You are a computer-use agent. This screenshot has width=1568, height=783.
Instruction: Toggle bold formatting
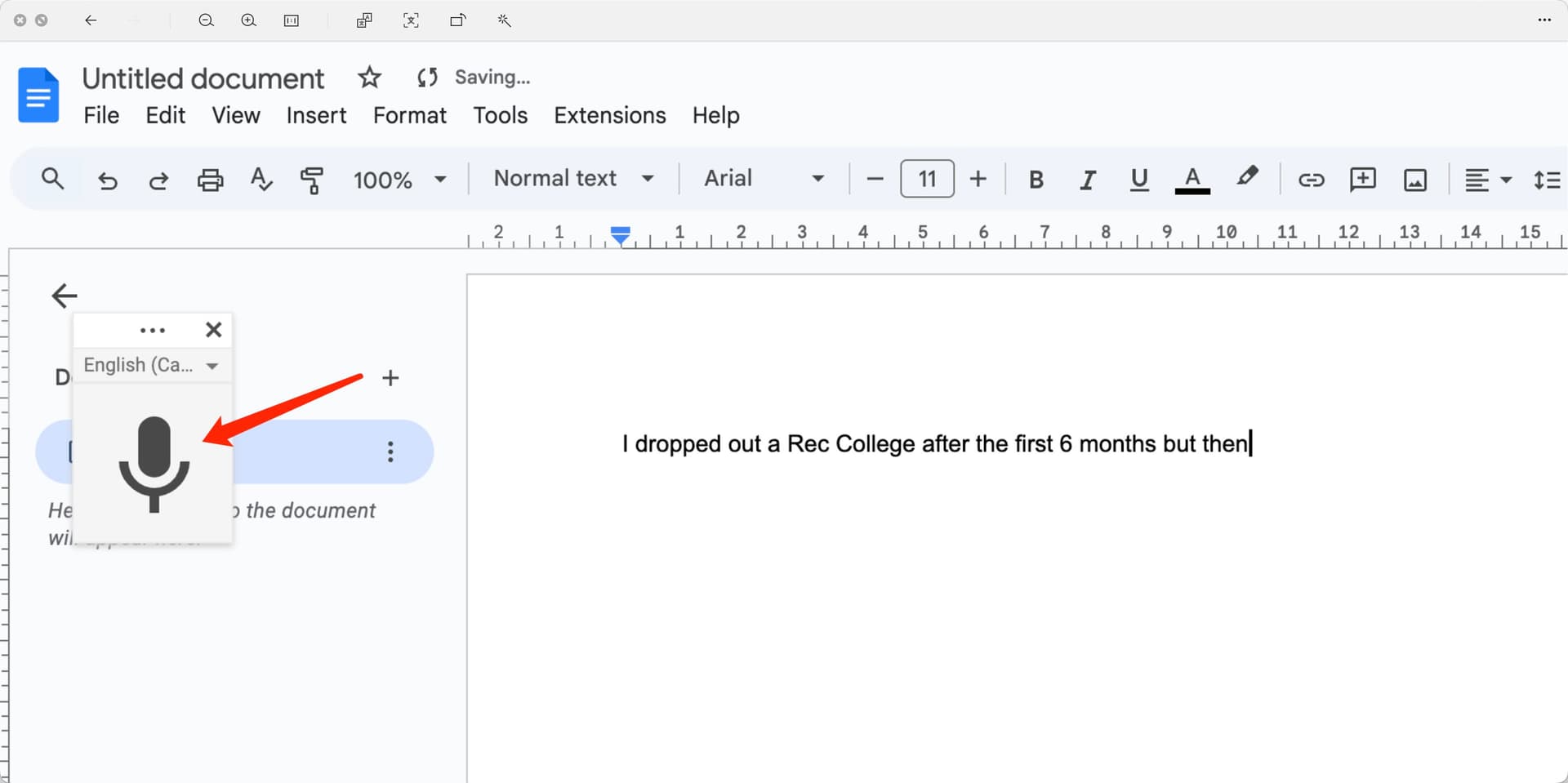pos(1036,179)
